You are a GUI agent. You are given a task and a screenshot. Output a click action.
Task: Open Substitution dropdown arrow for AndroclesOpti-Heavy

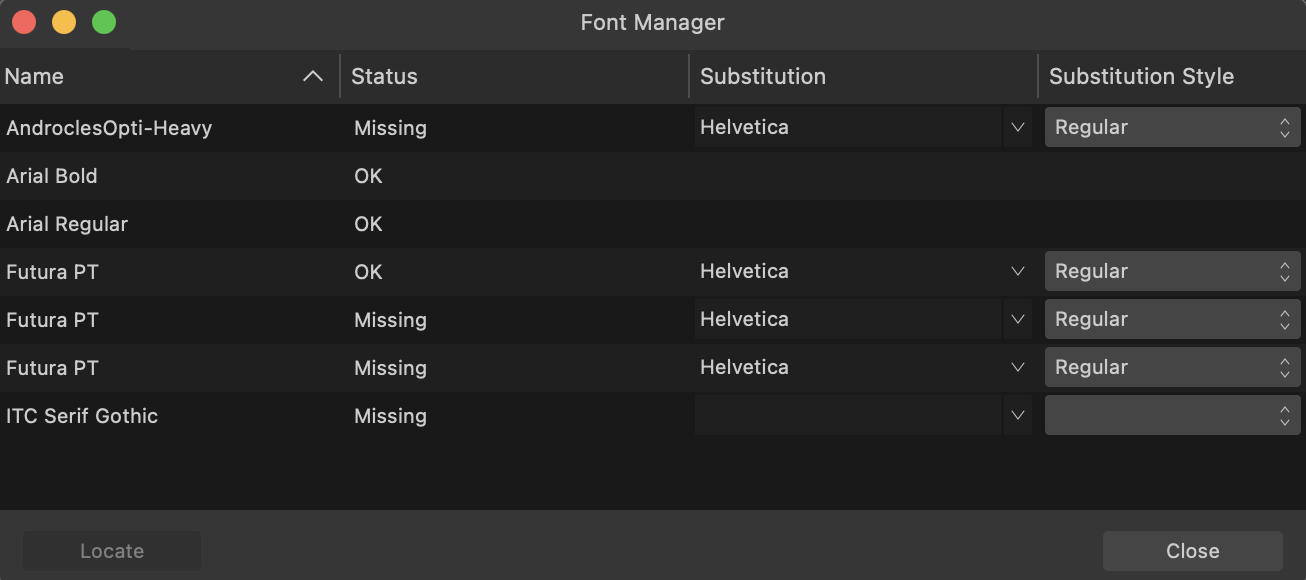[x=1018, y=128]
